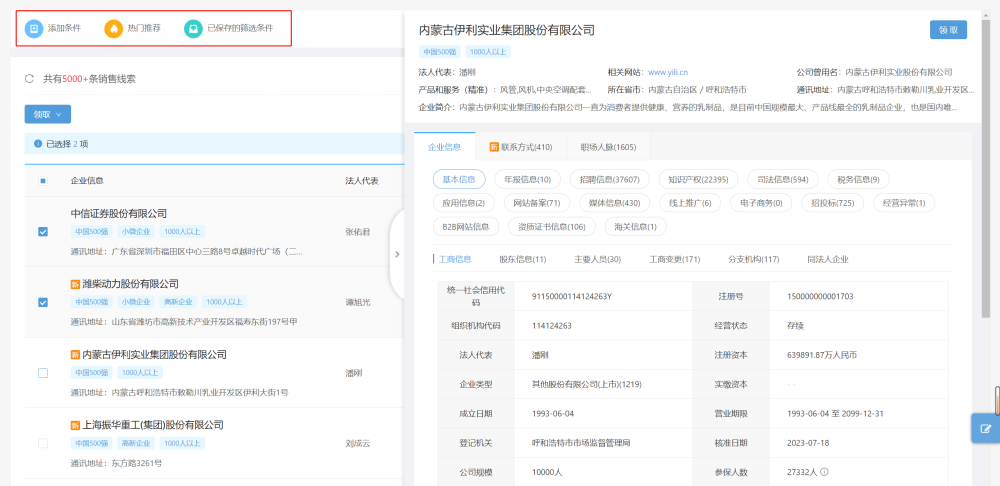Image resolution: width=1000 pixels, height=486 pixels.
Task: Click the 领取 button in detail header
Action: [x=948, y=30]
